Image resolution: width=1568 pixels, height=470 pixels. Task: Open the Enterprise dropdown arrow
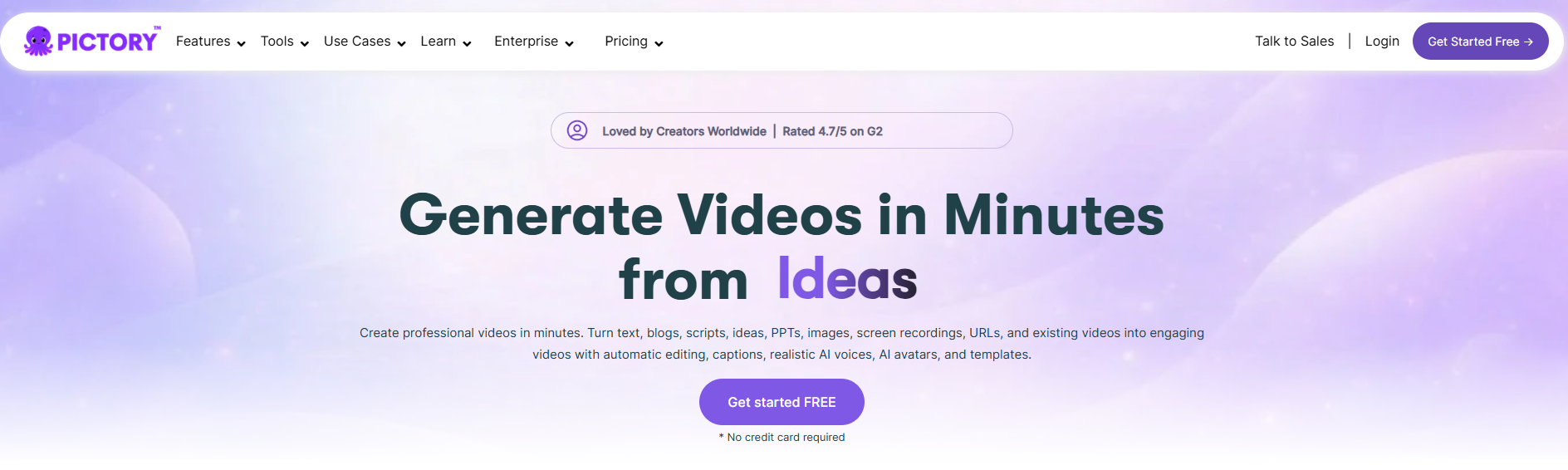pyautogui.click(x=569, y=44)
